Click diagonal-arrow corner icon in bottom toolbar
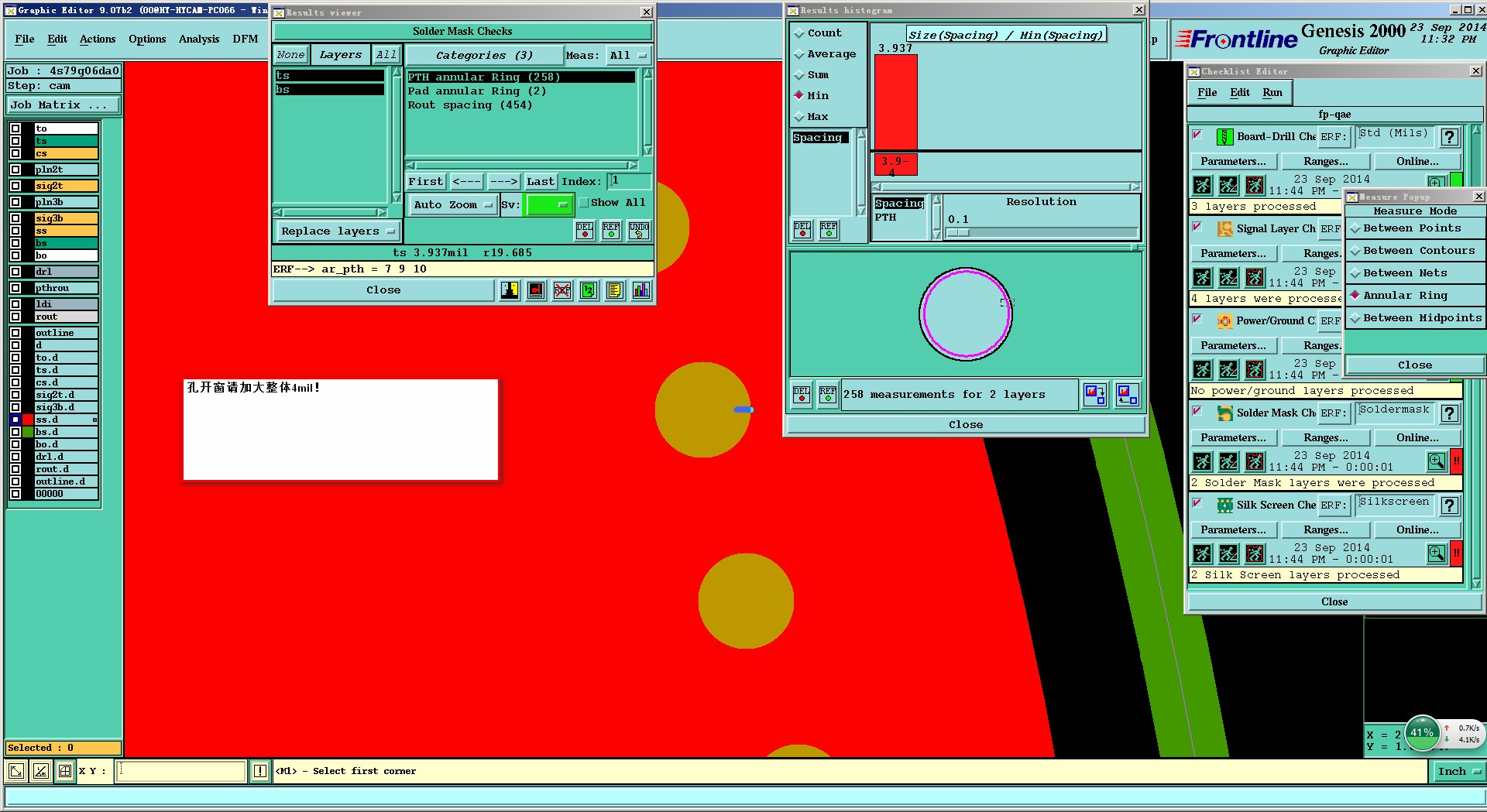The width and height of the screenshot is (1487, 812). tap(15, 771)
